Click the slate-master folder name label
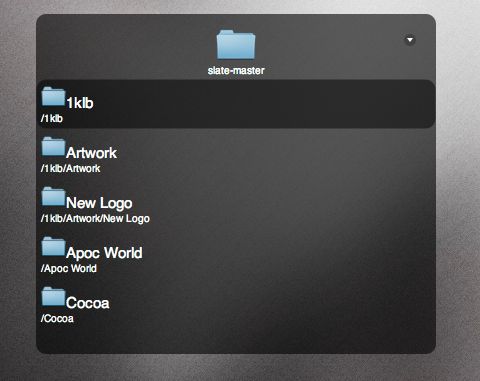 pos(236,70)
